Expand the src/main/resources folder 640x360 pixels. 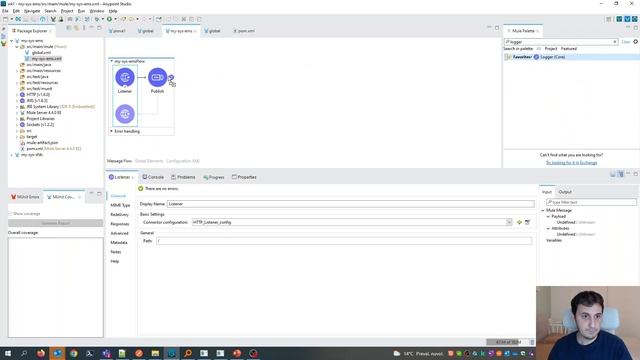click(17, 71)
